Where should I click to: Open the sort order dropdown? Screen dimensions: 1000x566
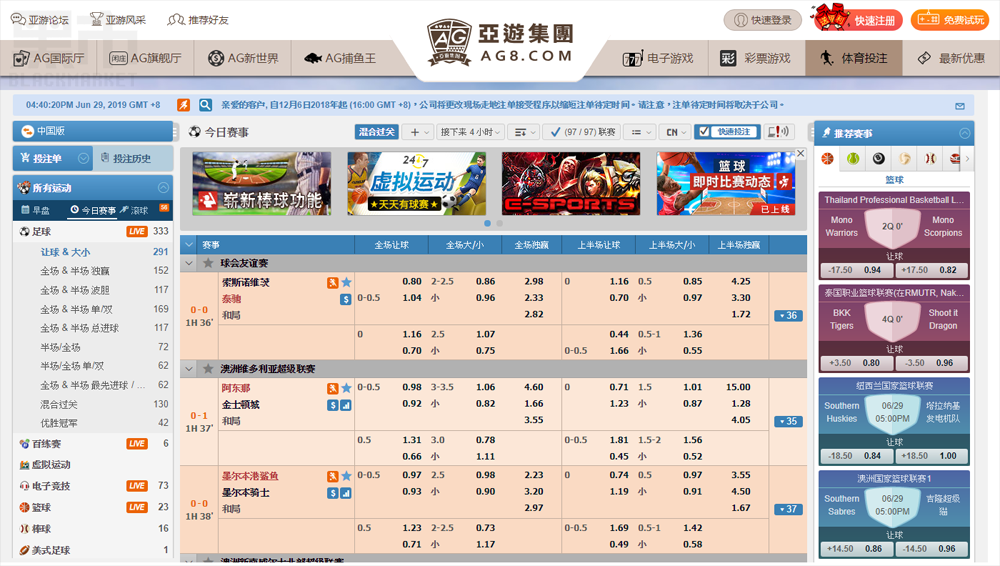coord(525,132)
